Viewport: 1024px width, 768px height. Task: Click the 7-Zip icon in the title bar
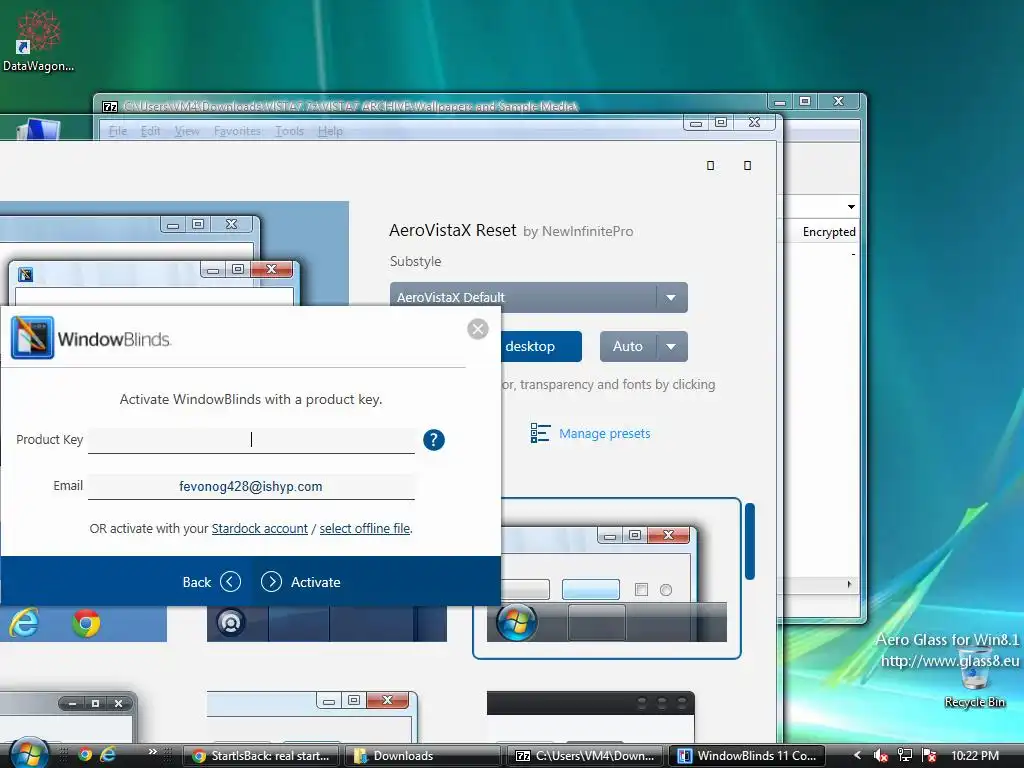click(110, 106)
